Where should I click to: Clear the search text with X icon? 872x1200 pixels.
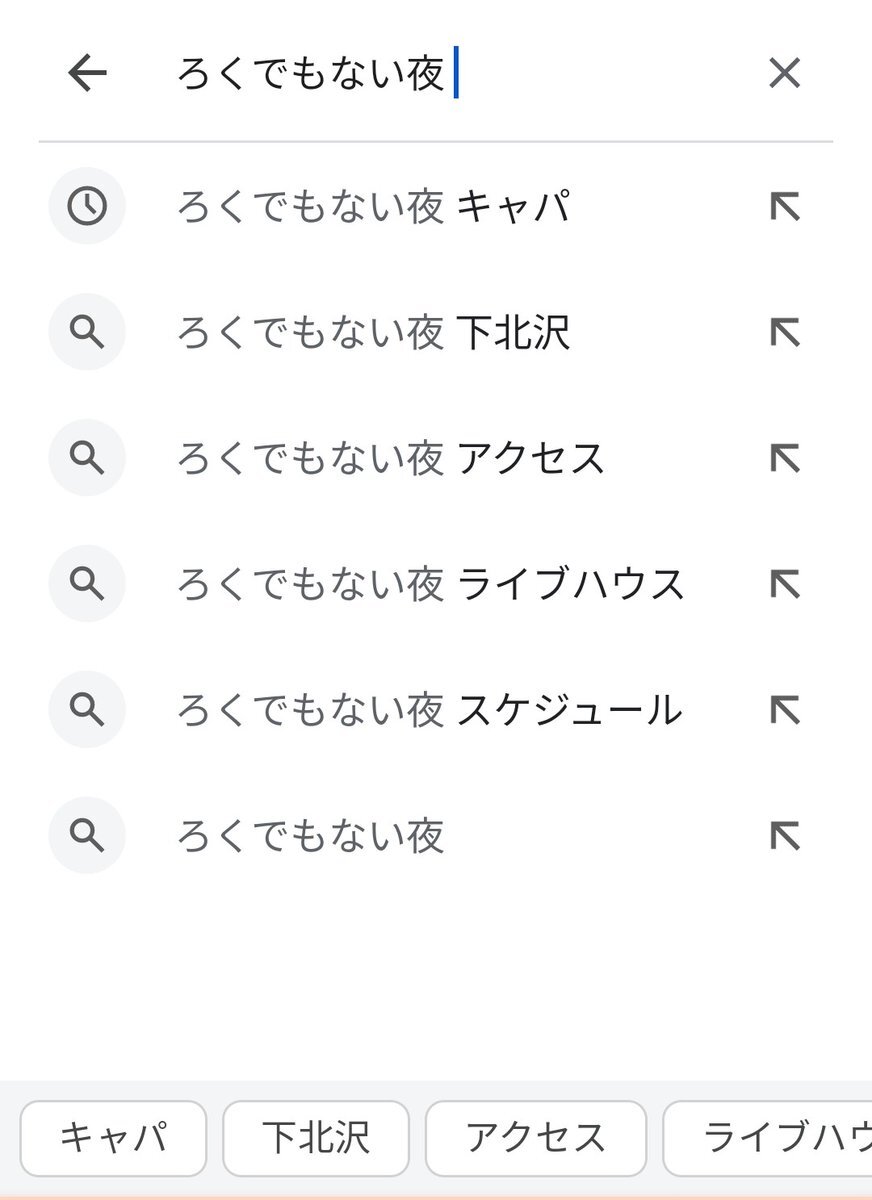[x=784, y=73]
